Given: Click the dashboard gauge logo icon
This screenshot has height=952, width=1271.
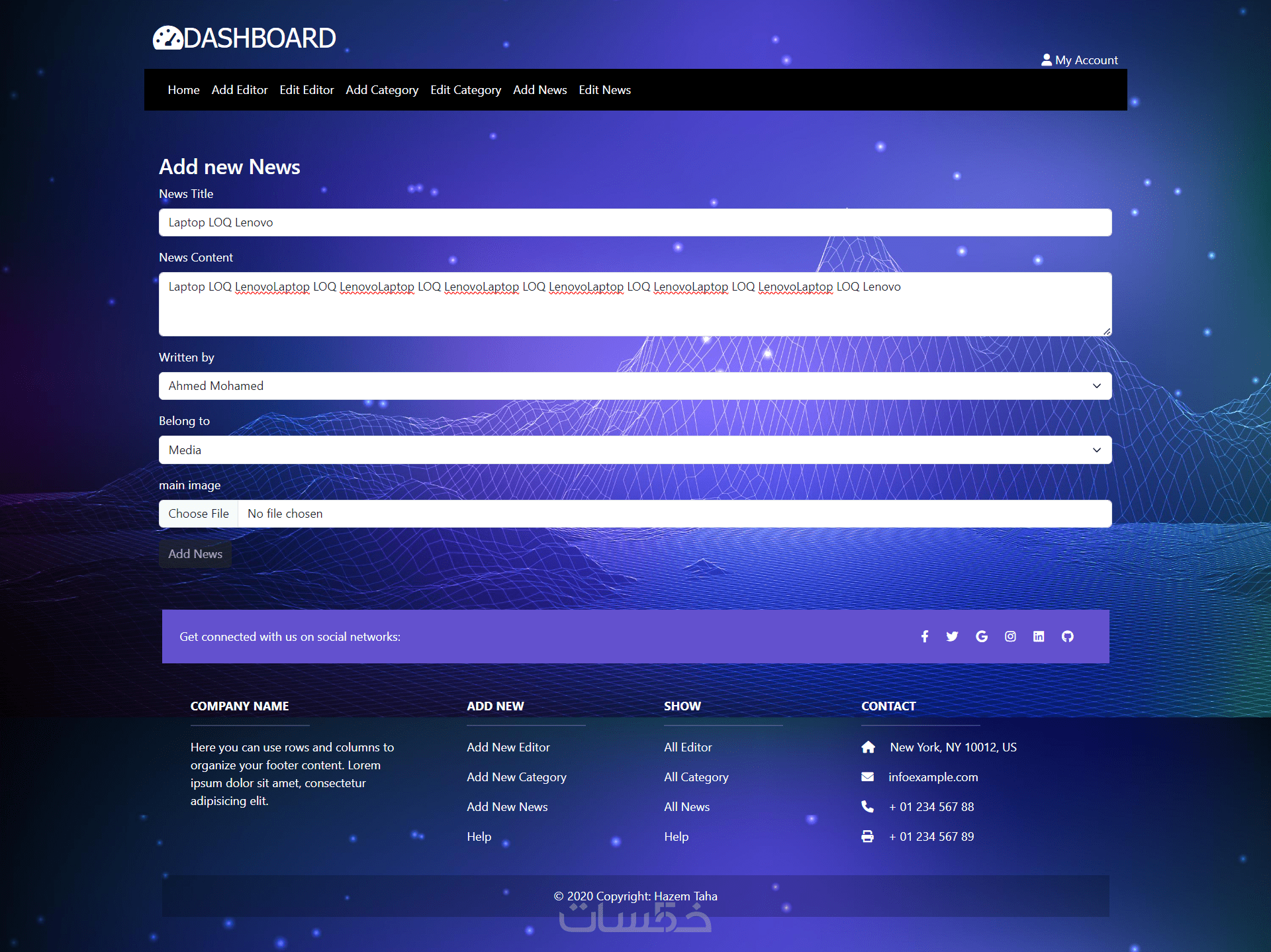Looking at the screenshot, I should tap(167, 38).
